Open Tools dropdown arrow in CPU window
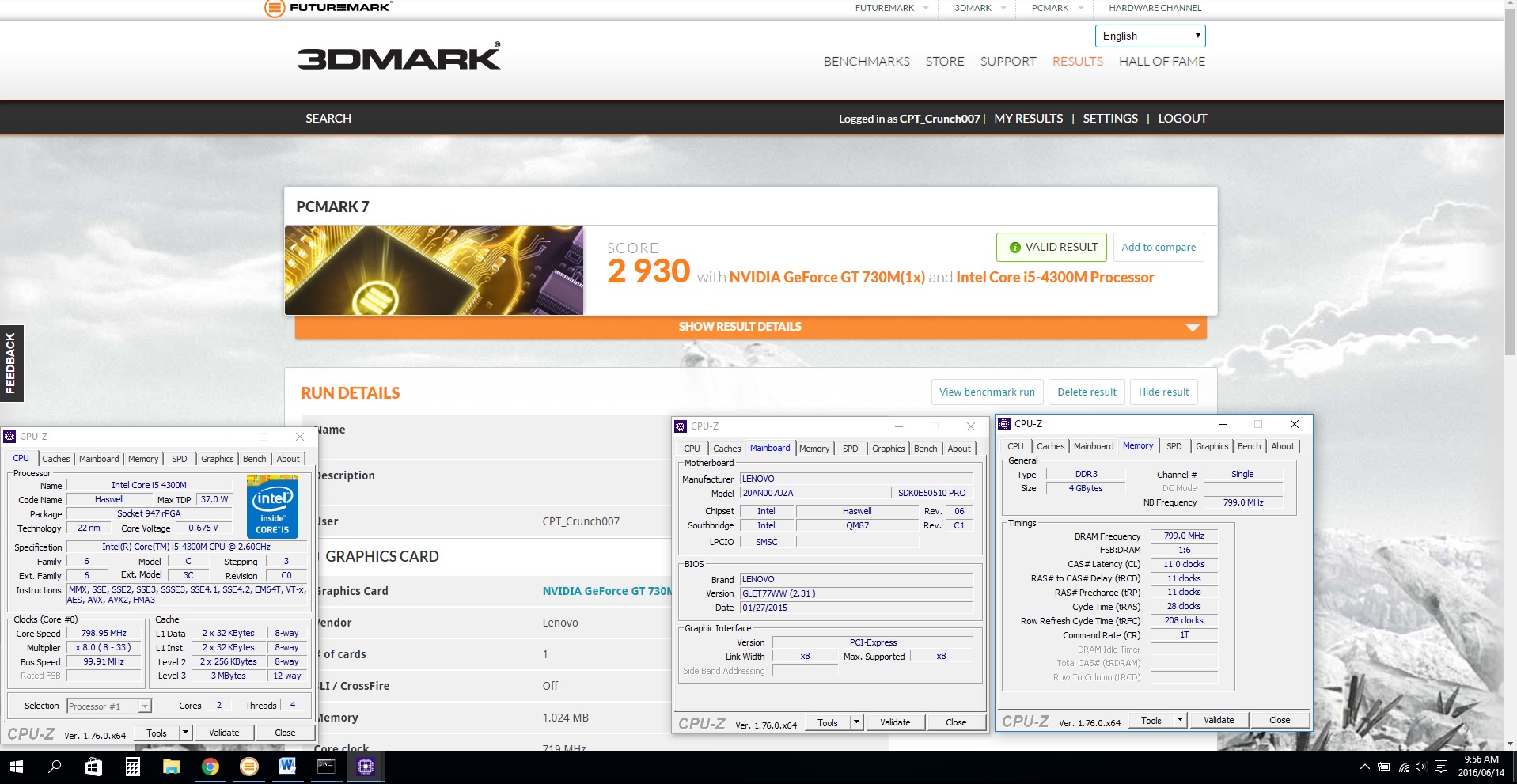Viewport: 1517px width, 784px height. point(185,733)
